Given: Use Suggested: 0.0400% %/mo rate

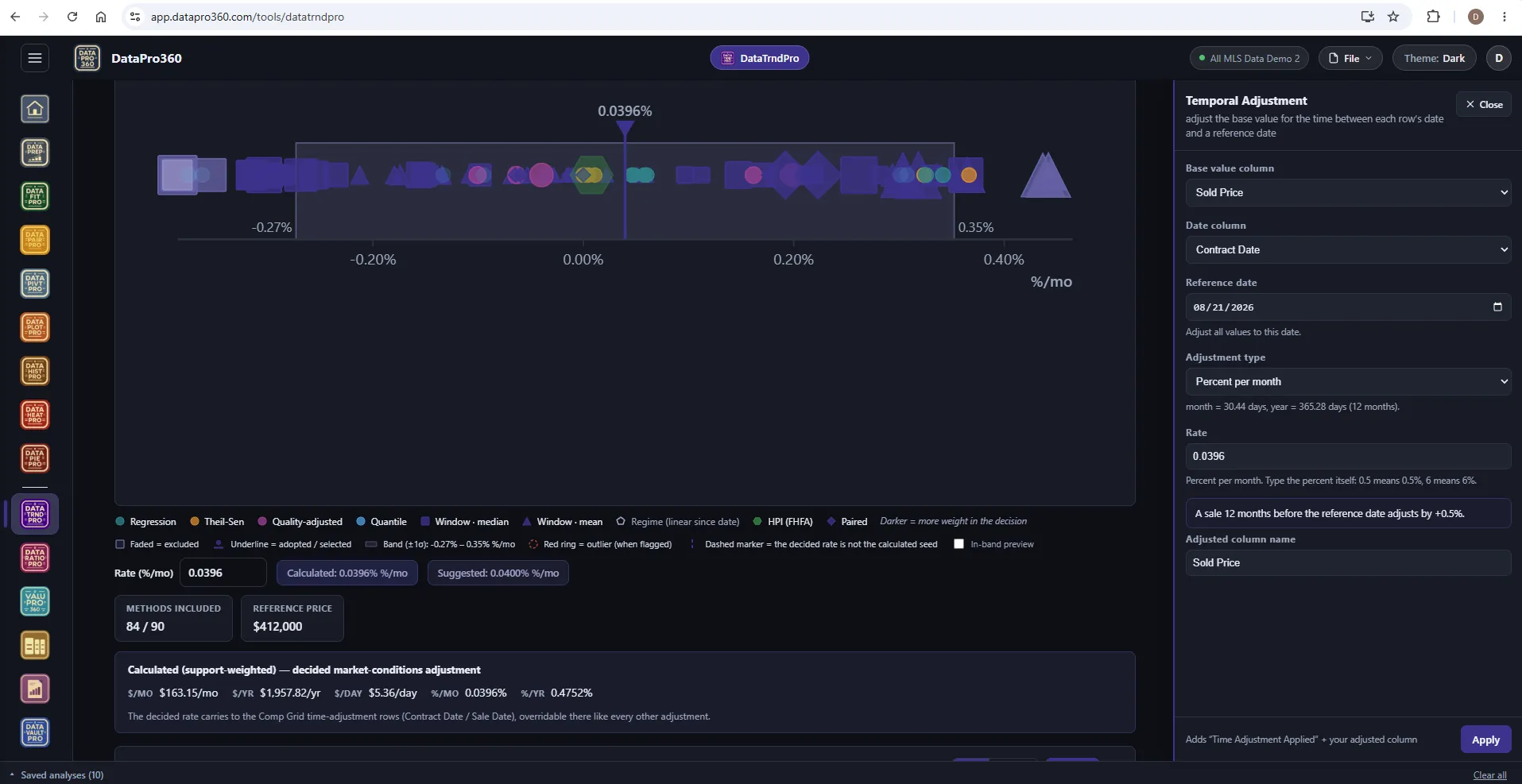Looking at the screenshot, I should pos(498,573).
